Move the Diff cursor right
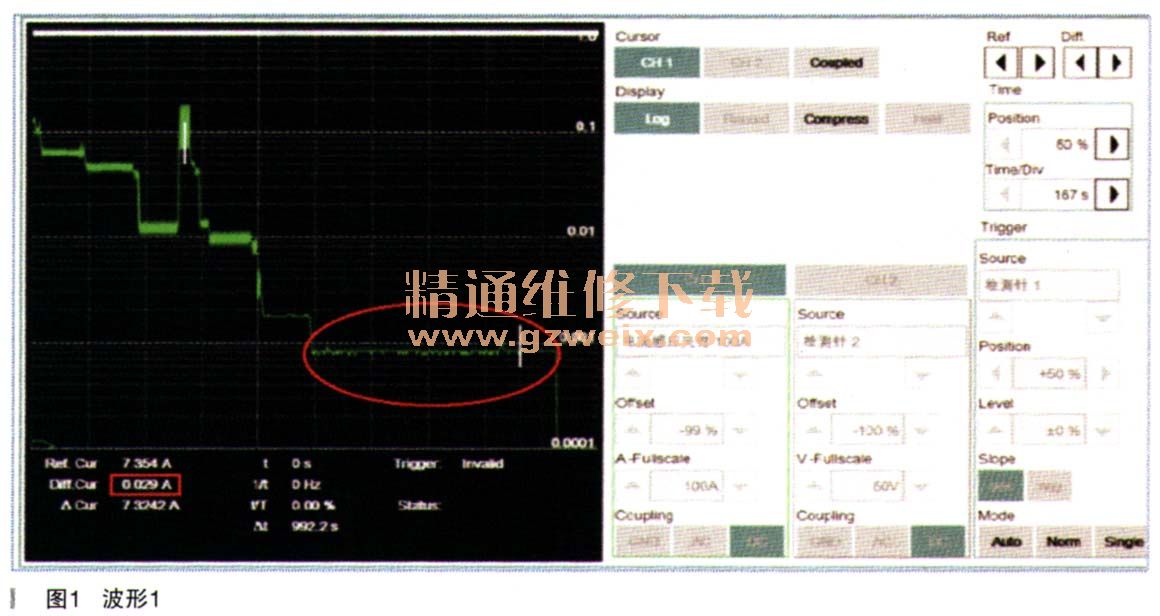 (1116, 63)
